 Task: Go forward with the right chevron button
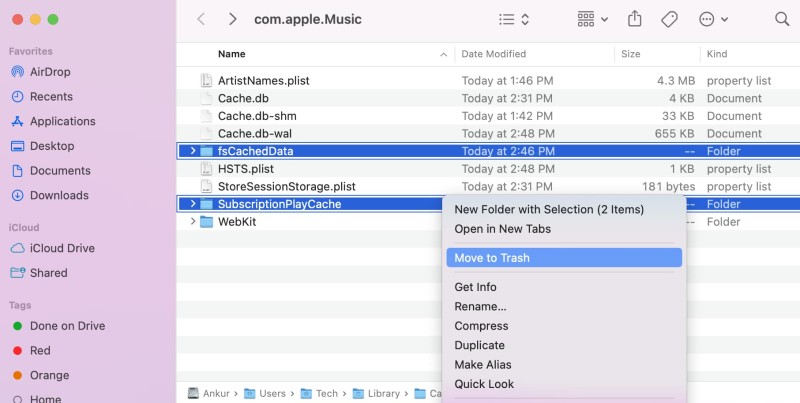point(233,19)
